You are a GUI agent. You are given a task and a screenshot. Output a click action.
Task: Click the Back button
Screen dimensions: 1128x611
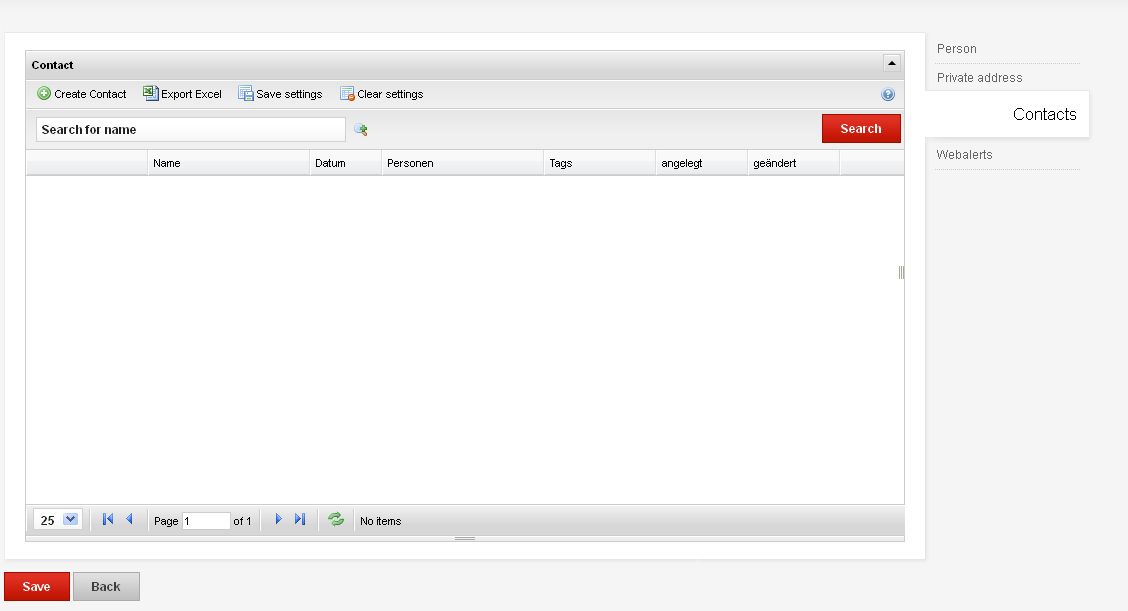(x=106, y=587)
